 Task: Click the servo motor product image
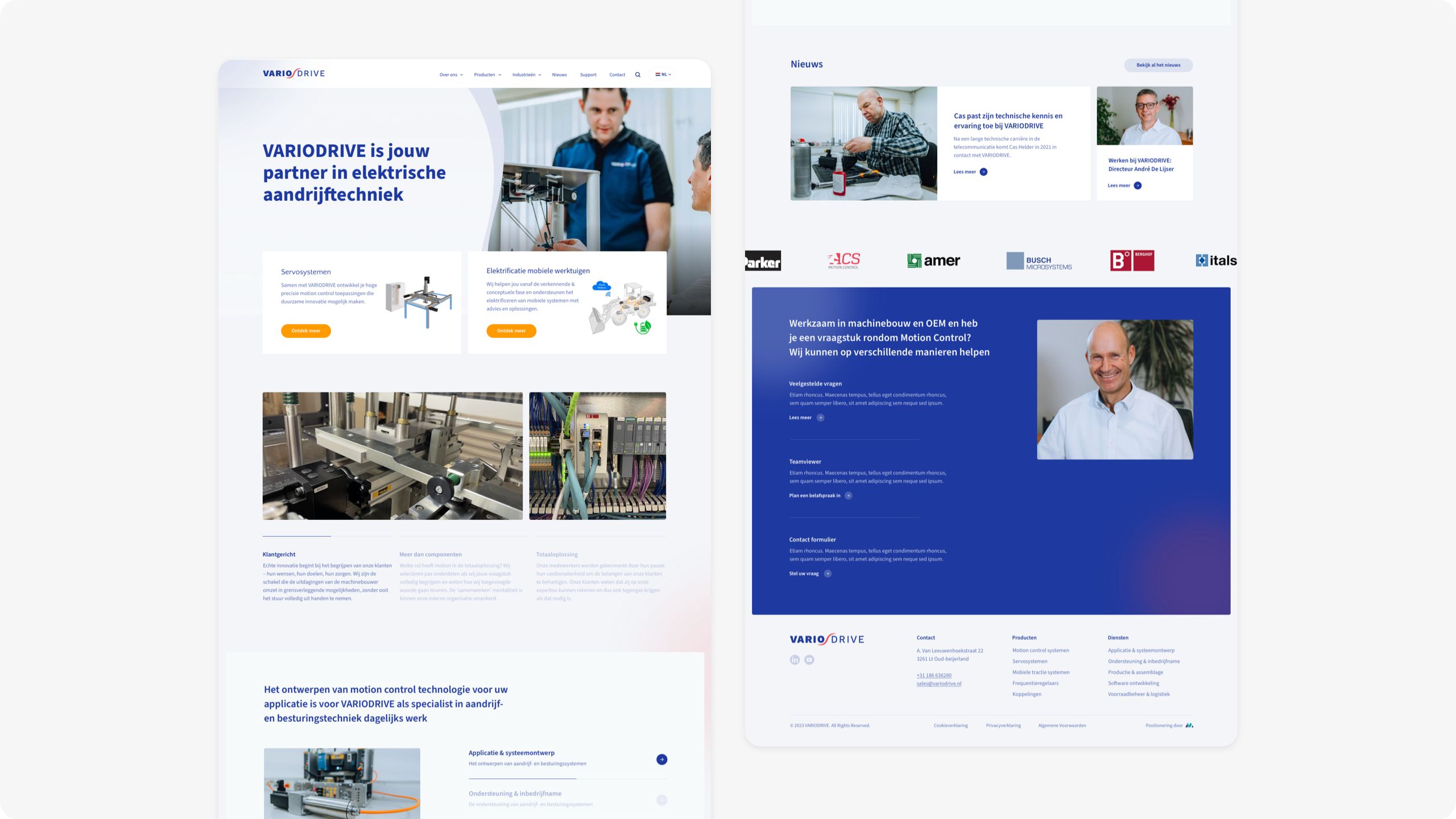coord(342,783)
